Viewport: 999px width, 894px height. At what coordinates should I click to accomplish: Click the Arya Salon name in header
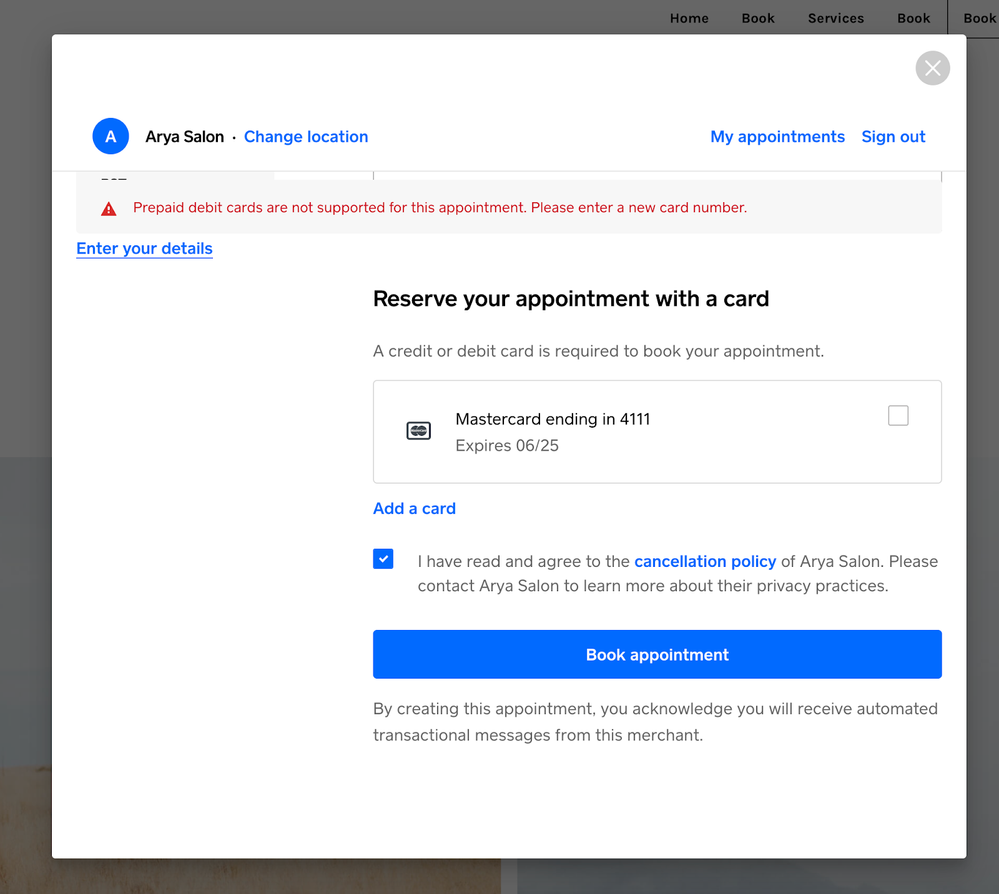(185, 137)
